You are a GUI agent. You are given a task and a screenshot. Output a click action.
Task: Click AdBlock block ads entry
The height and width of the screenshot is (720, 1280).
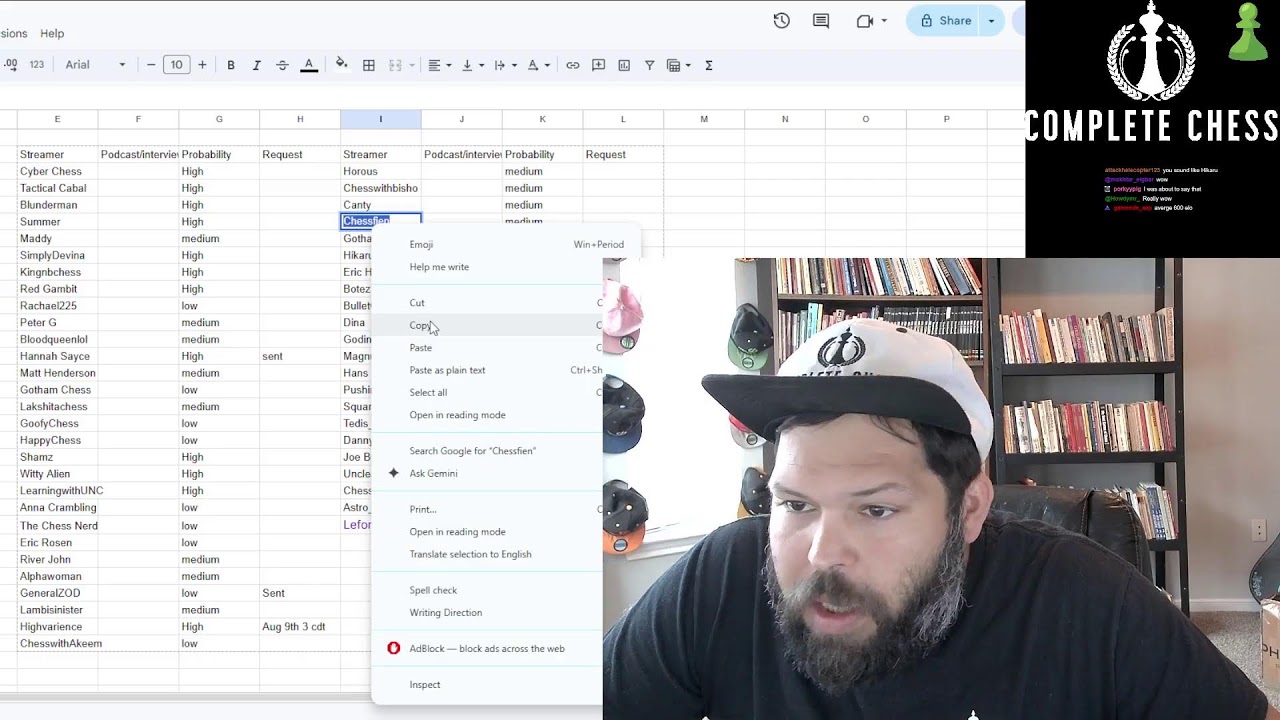click(x=487, y=648)
